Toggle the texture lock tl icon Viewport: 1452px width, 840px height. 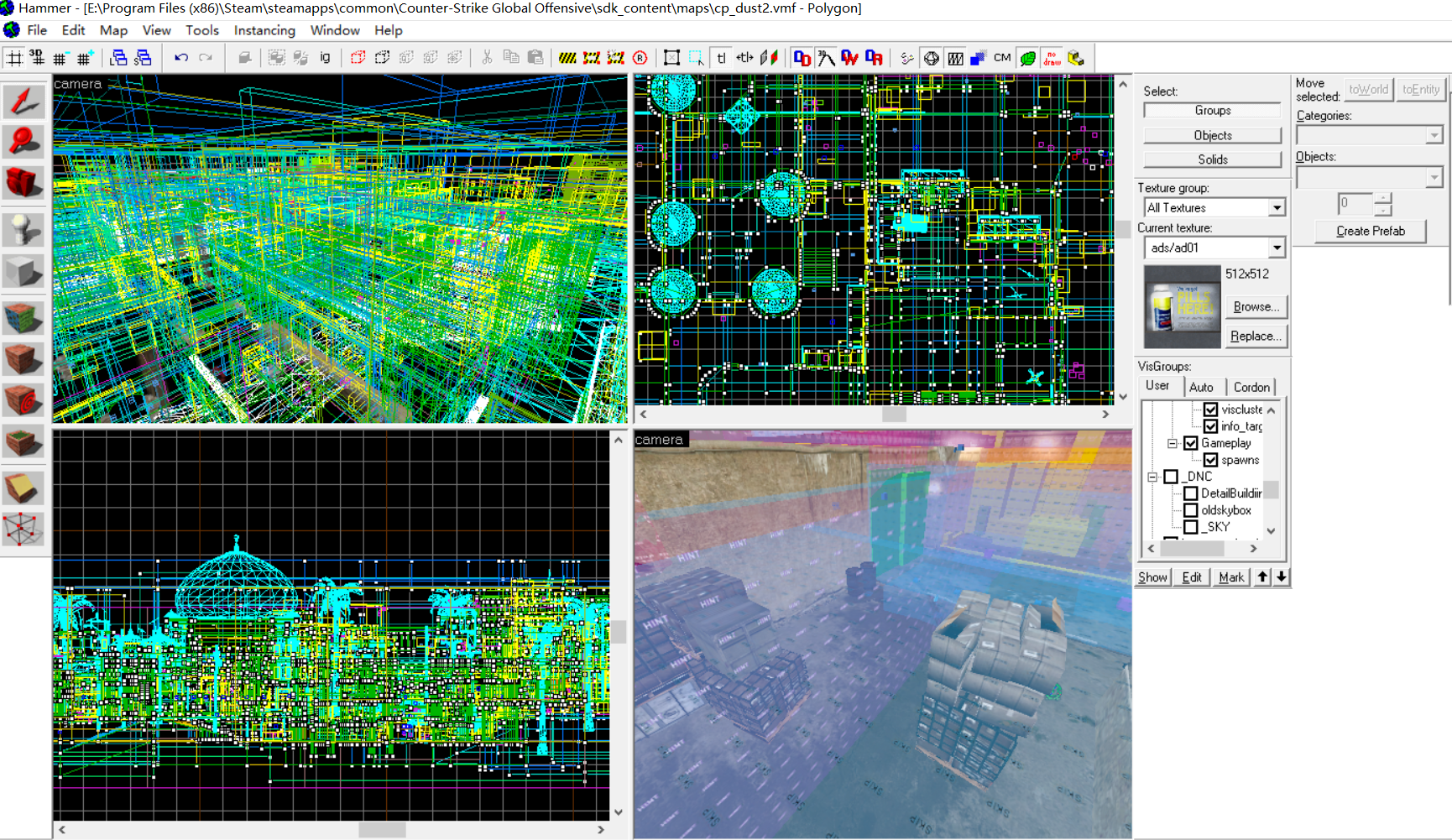[721, 58]
